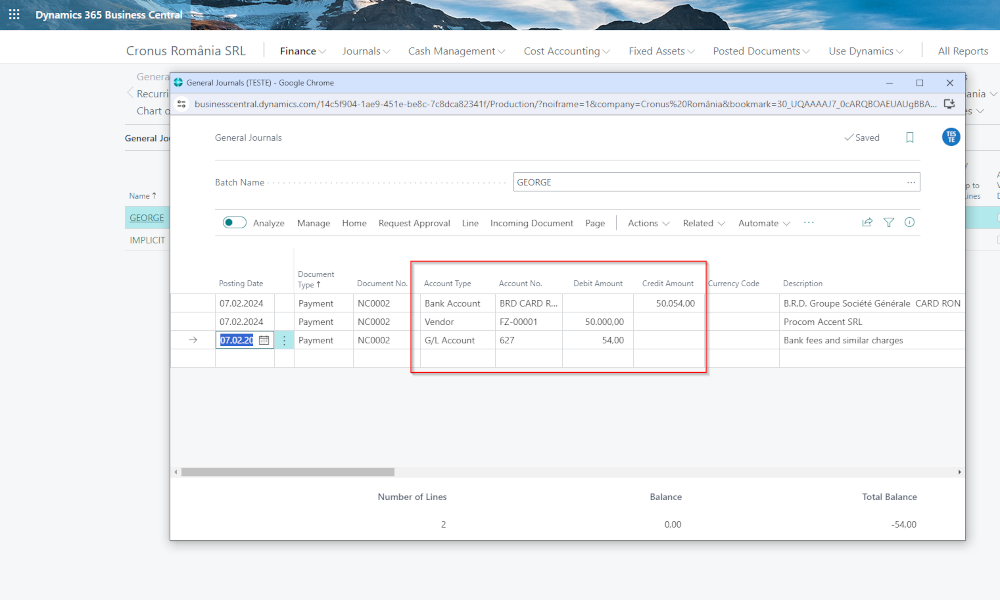Click BRD CARD R... account number cell
Image resolution: width=1000 pixels, height=600 pixels.
529,304
